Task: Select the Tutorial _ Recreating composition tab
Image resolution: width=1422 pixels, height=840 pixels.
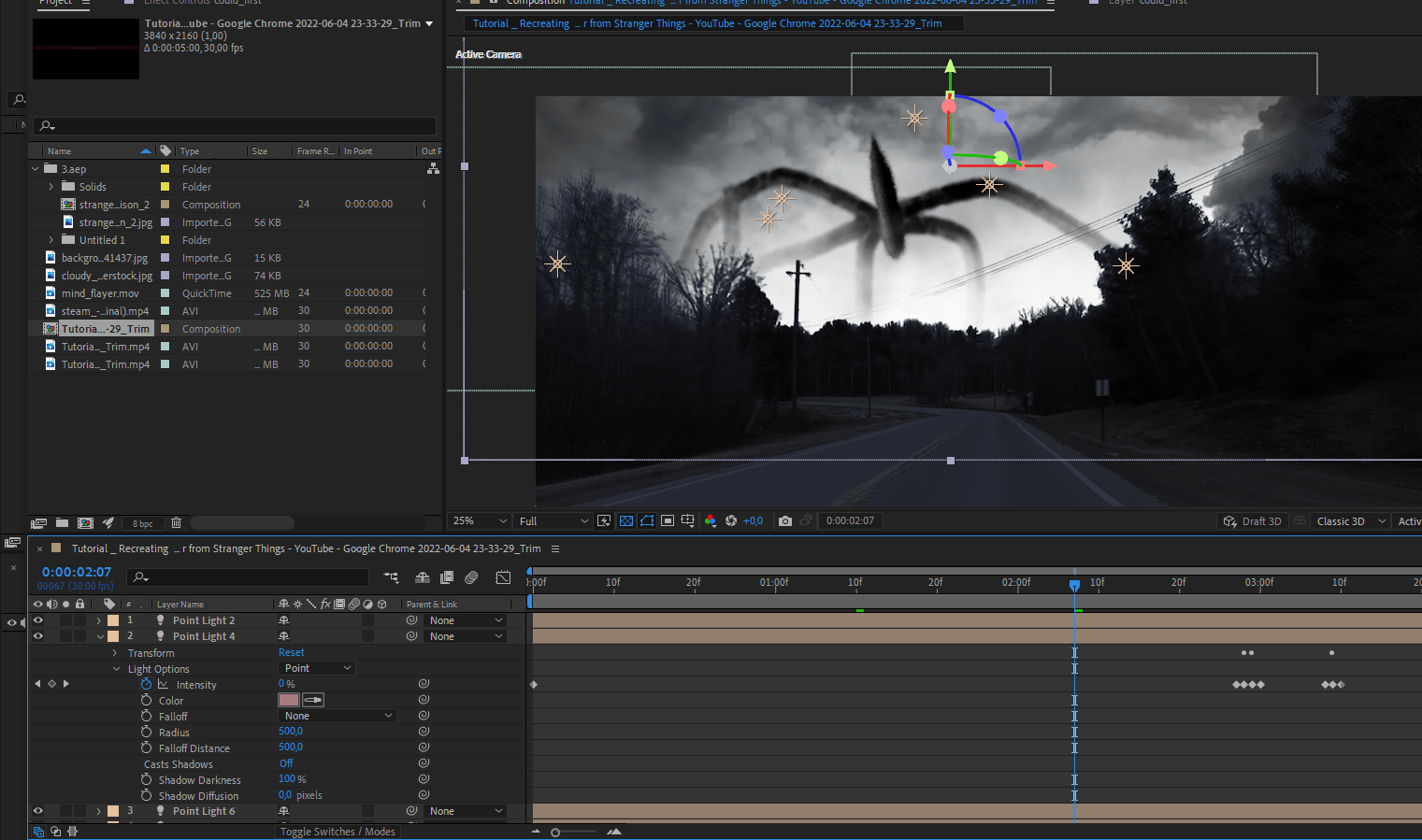Action: 715,22
